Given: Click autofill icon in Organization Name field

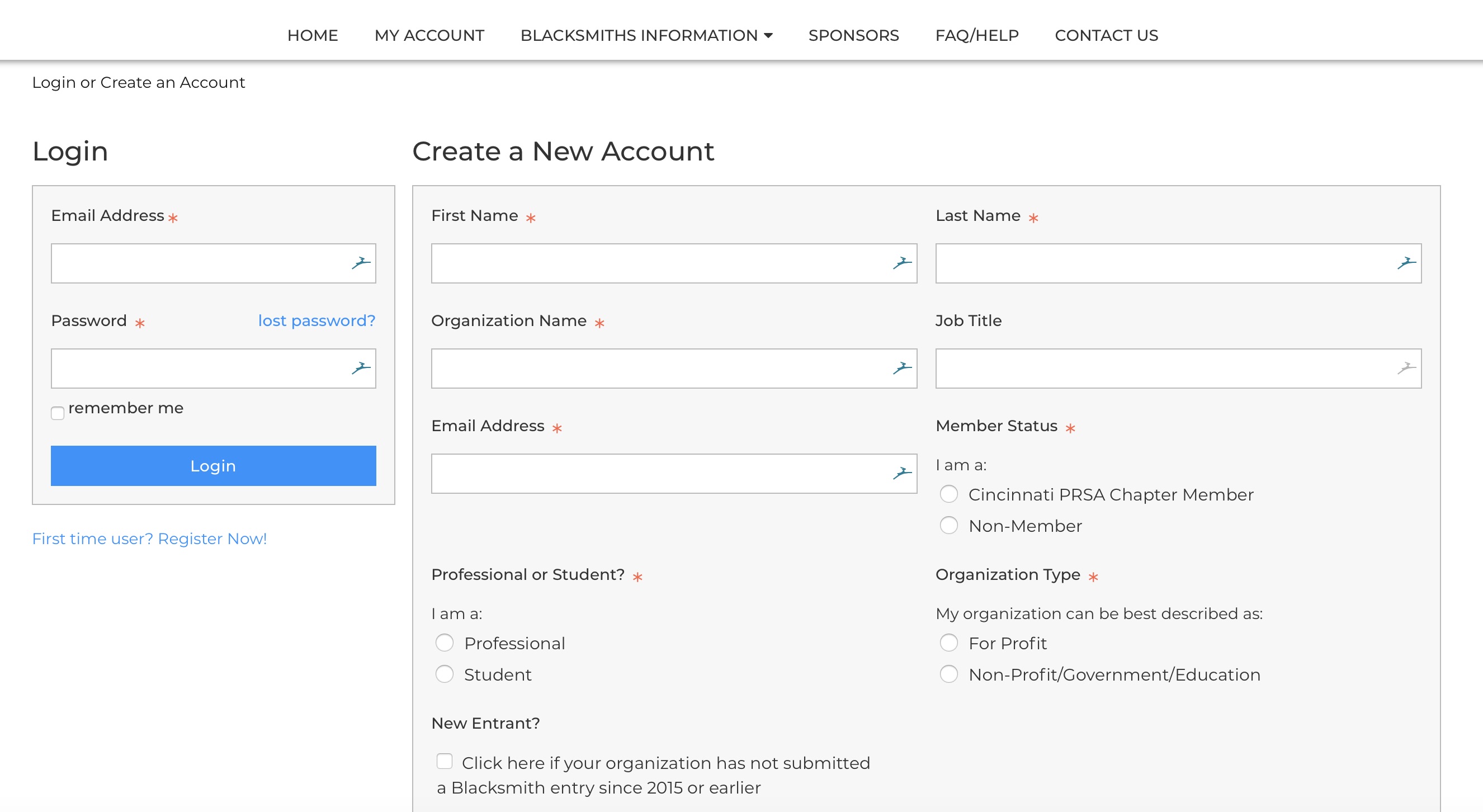Looking at the screenshot, I should click(902, 368).
